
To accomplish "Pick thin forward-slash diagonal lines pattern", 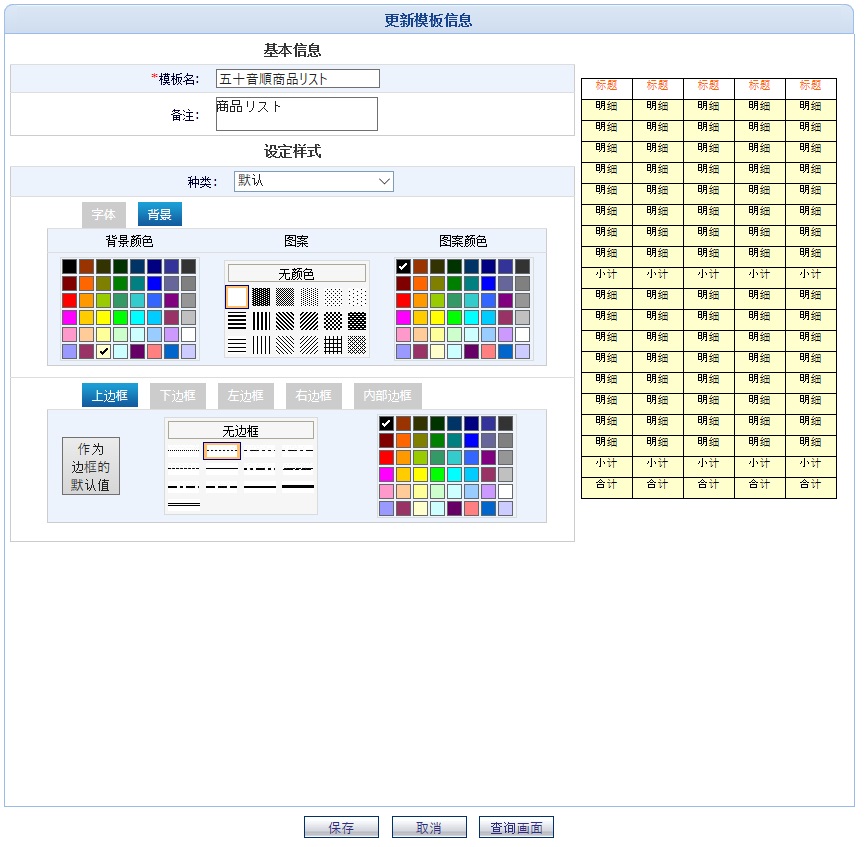I will [x=309, y=345].
